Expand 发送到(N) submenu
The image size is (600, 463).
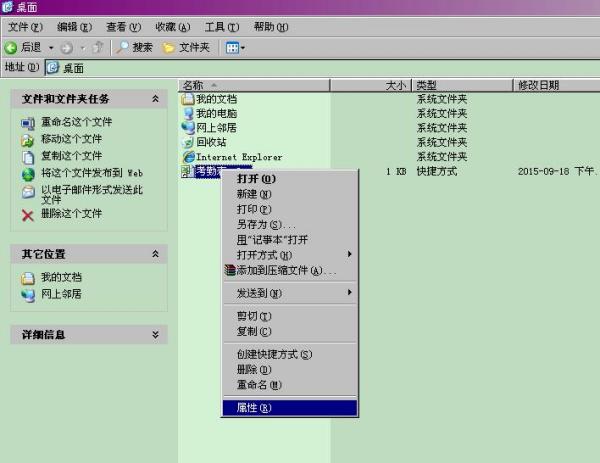tap(290, 293)
